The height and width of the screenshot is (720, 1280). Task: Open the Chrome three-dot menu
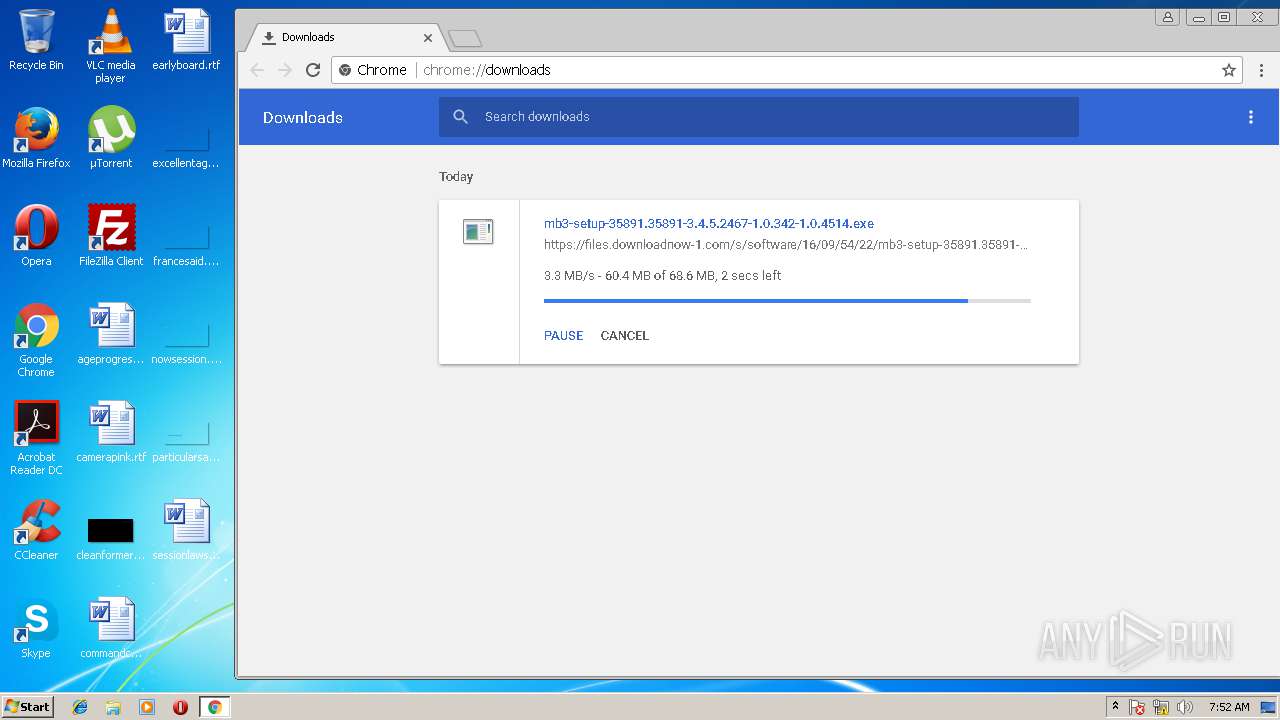pos(1262,70)
